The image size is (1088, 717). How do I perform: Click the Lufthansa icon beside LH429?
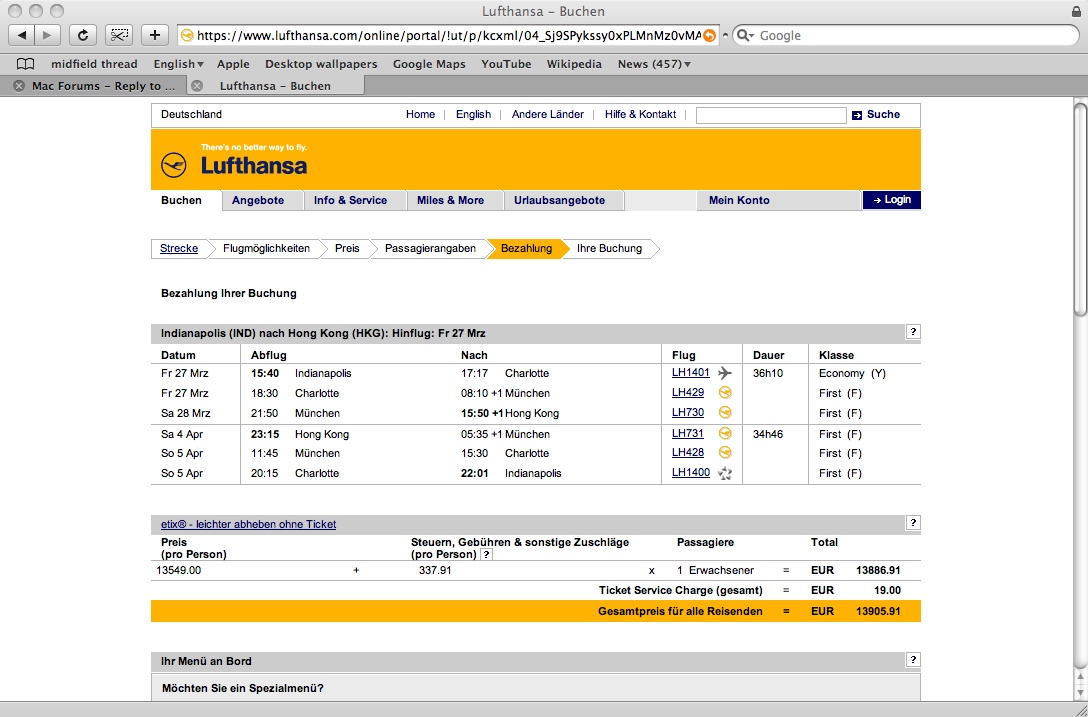pos(724,392)
